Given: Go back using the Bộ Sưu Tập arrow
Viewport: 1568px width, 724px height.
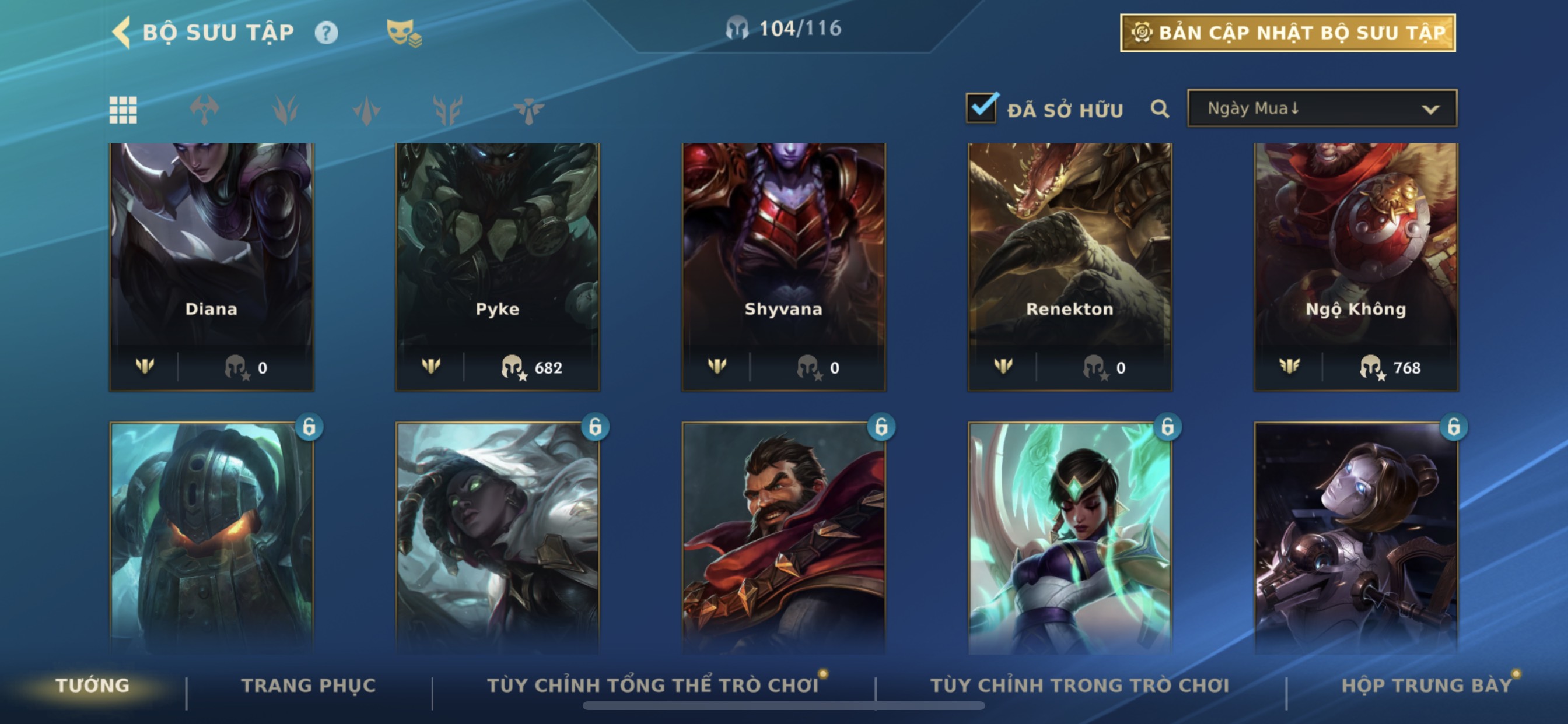Looking at the screenshot, I should pos(121,31).
